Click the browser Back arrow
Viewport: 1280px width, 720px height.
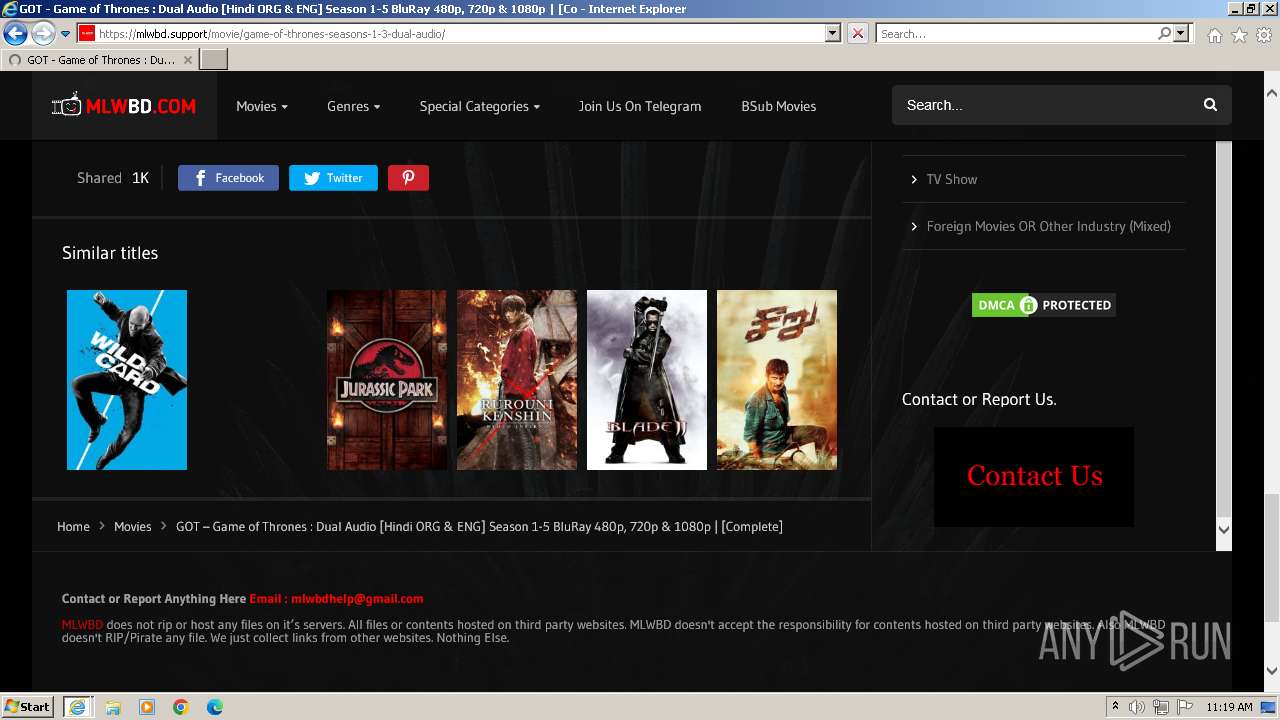pos(15,33)
